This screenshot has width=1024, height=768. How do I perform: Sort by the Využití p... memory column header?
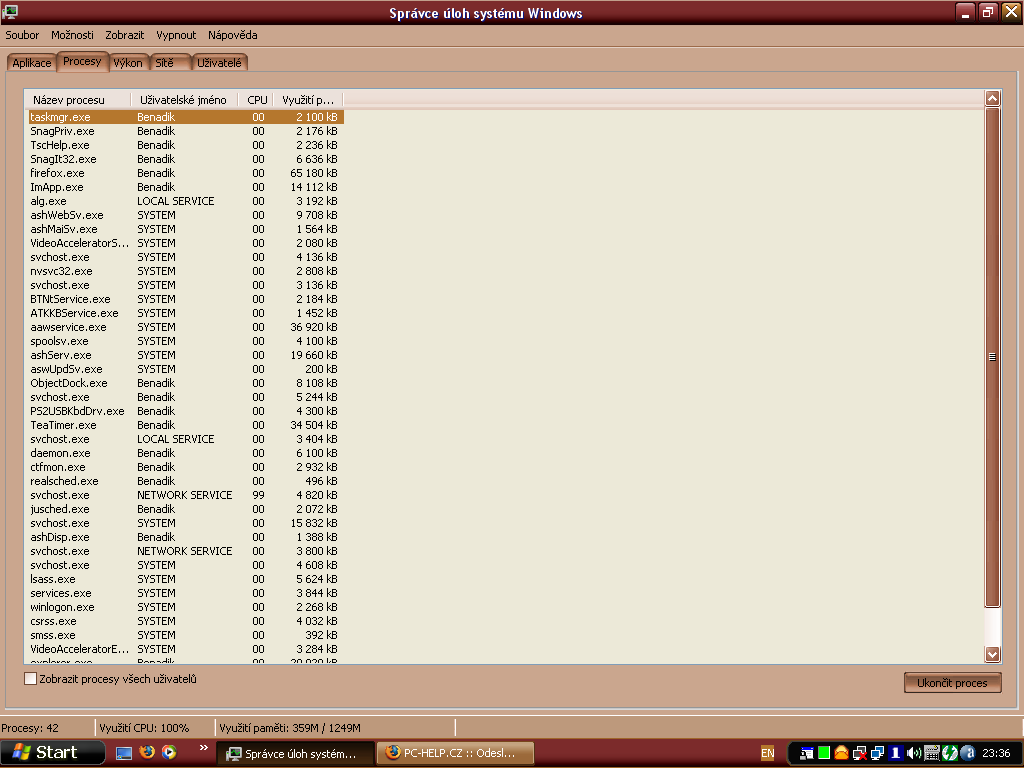(x=308, y=100)
